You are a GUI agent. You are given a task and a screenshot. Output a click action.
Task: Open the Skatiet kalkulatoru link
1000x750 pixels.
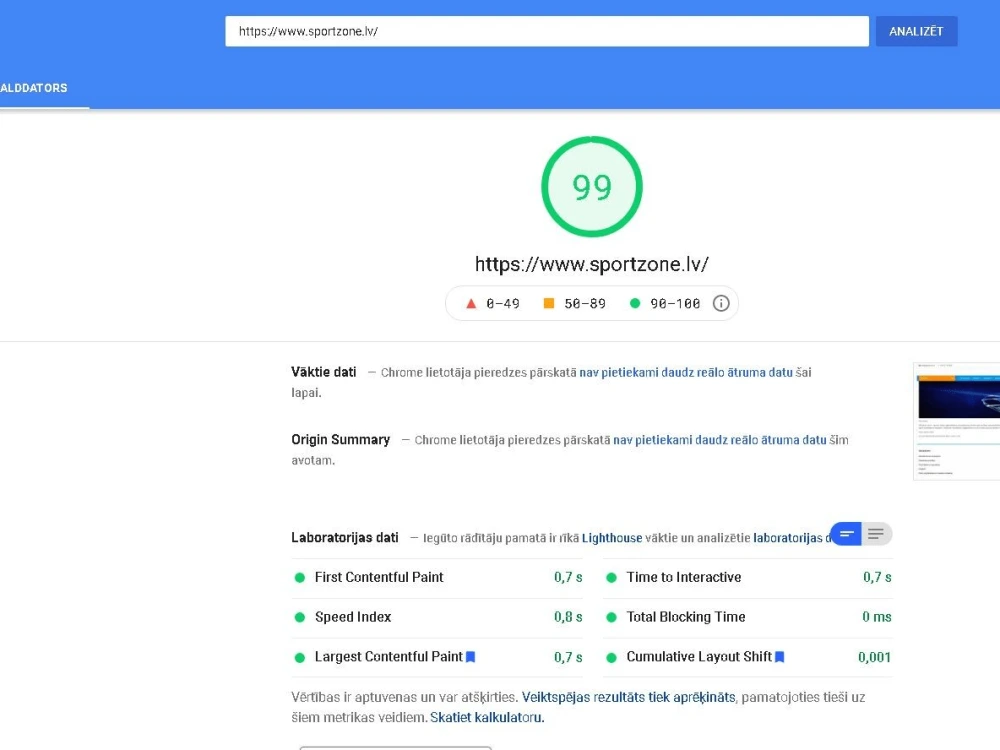pyautogui.click(x=487, y=717)
